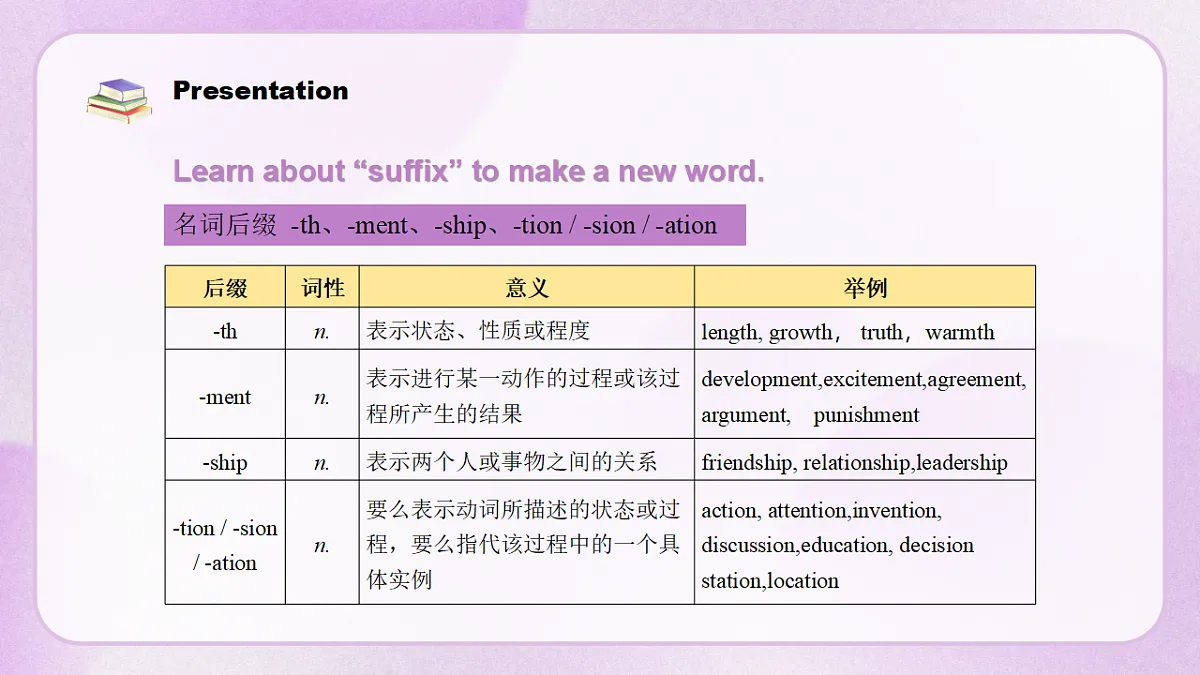The height and width of the screenshot is (675, 1200).
Task: Select the meaning starting 要么表示动词
Action: click(523, 543)
